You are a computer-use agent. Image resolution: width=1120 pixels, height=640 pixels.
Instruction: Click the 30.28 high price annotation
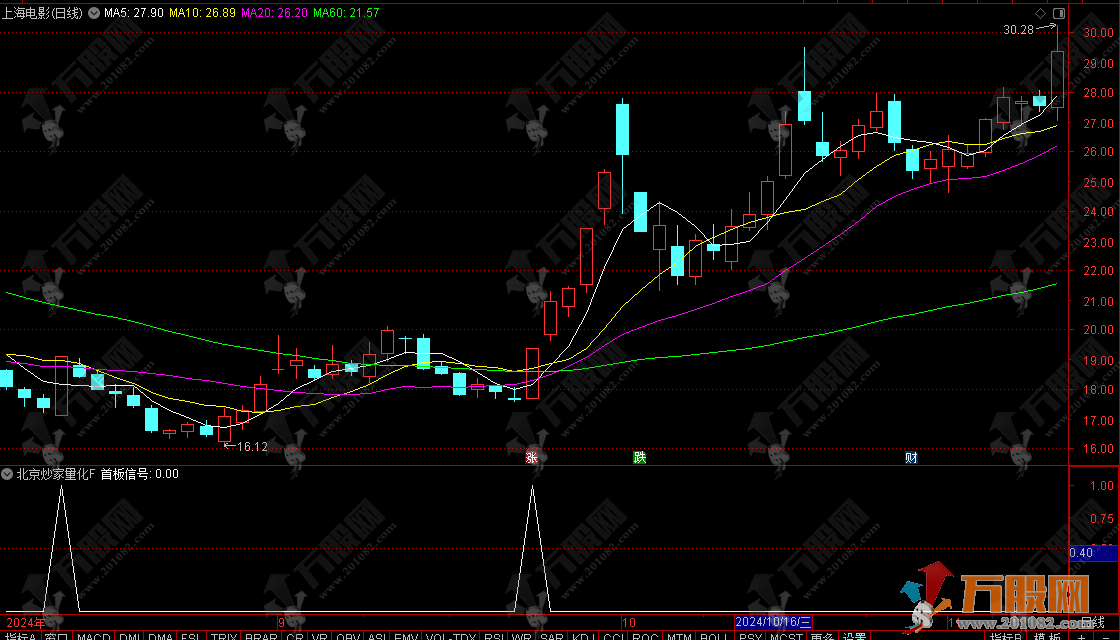point(1019,29)
